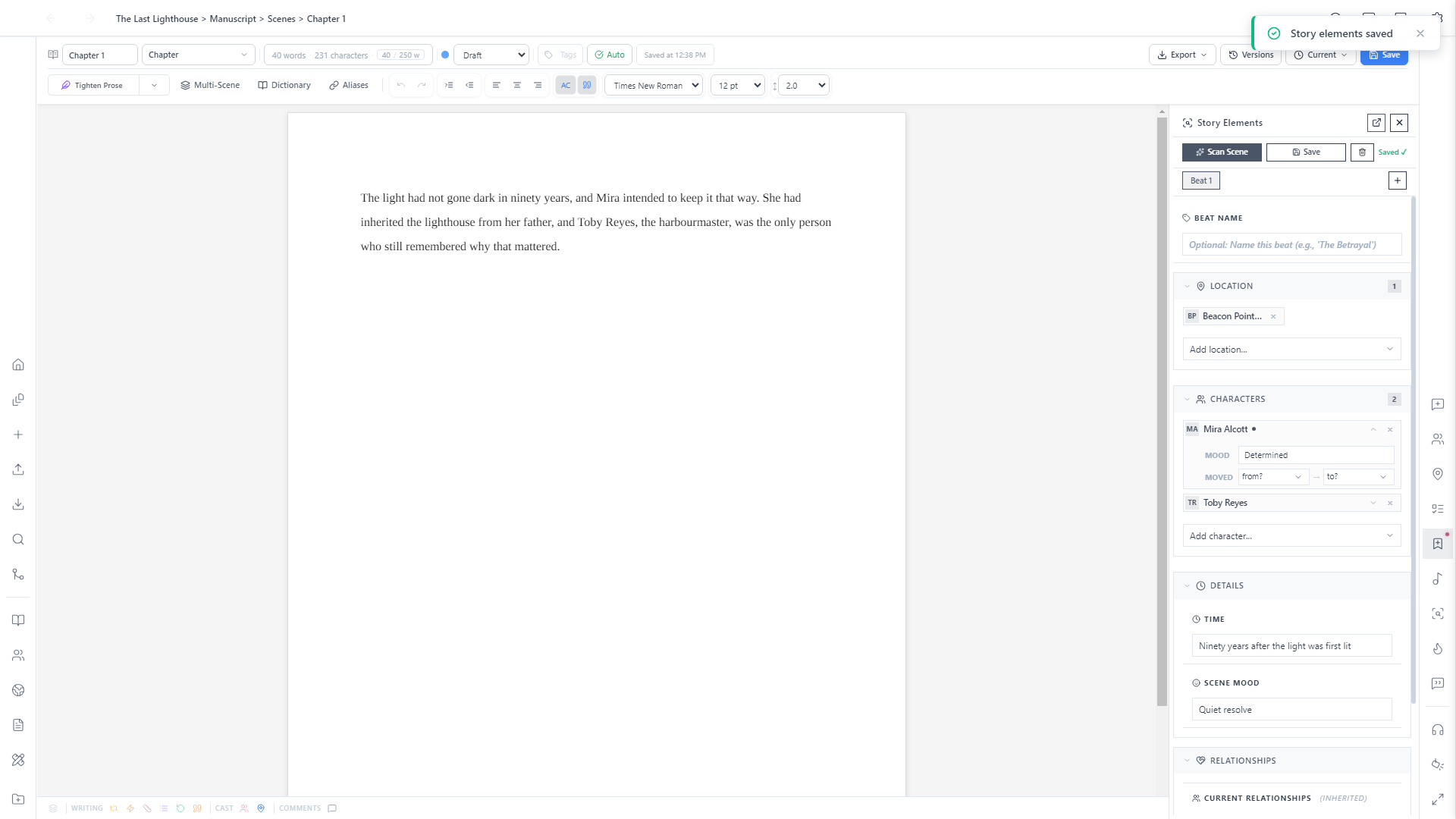Click the headphones icon in right rail

coord(1438,730)
